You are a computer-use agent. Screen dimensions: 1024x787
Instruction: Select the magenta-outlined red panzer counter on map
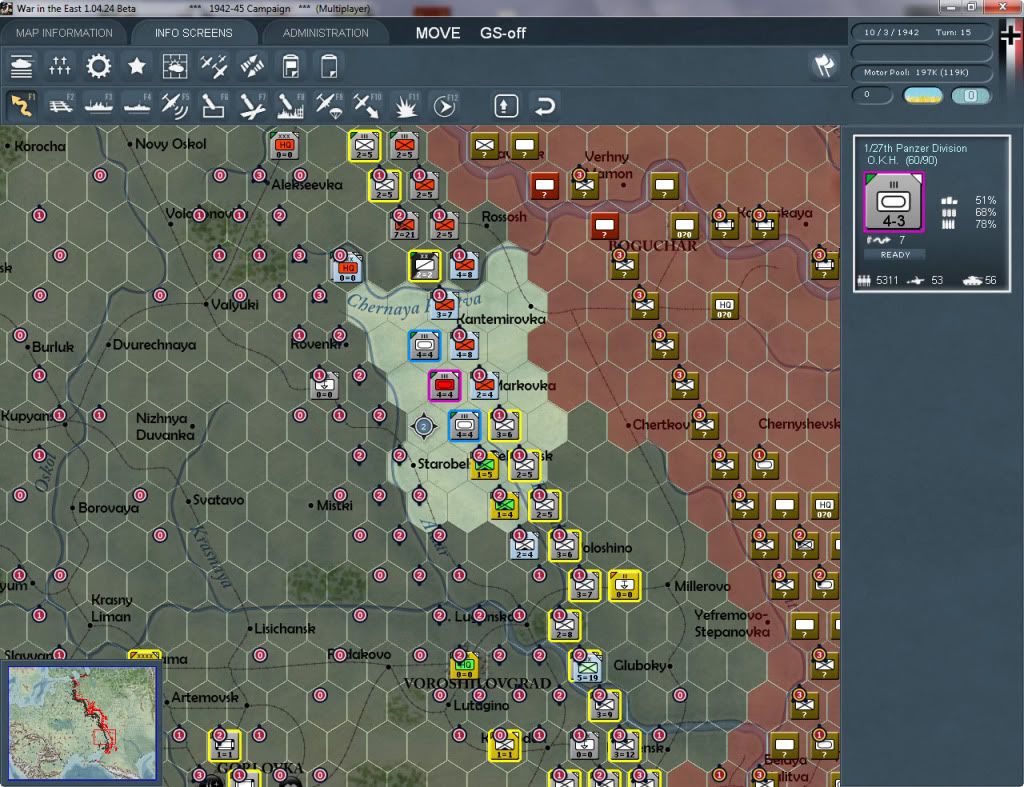[x=445, y=386]
